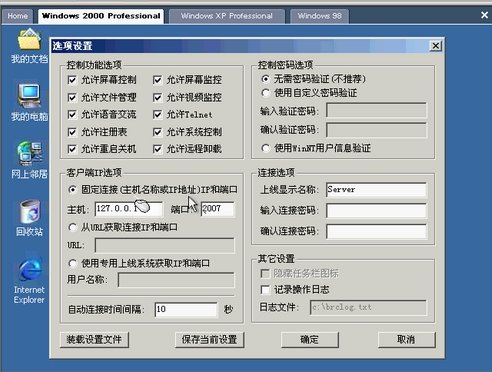
Task: Select 无需密码验证 (不推荐) radio option
Action: 265,79
